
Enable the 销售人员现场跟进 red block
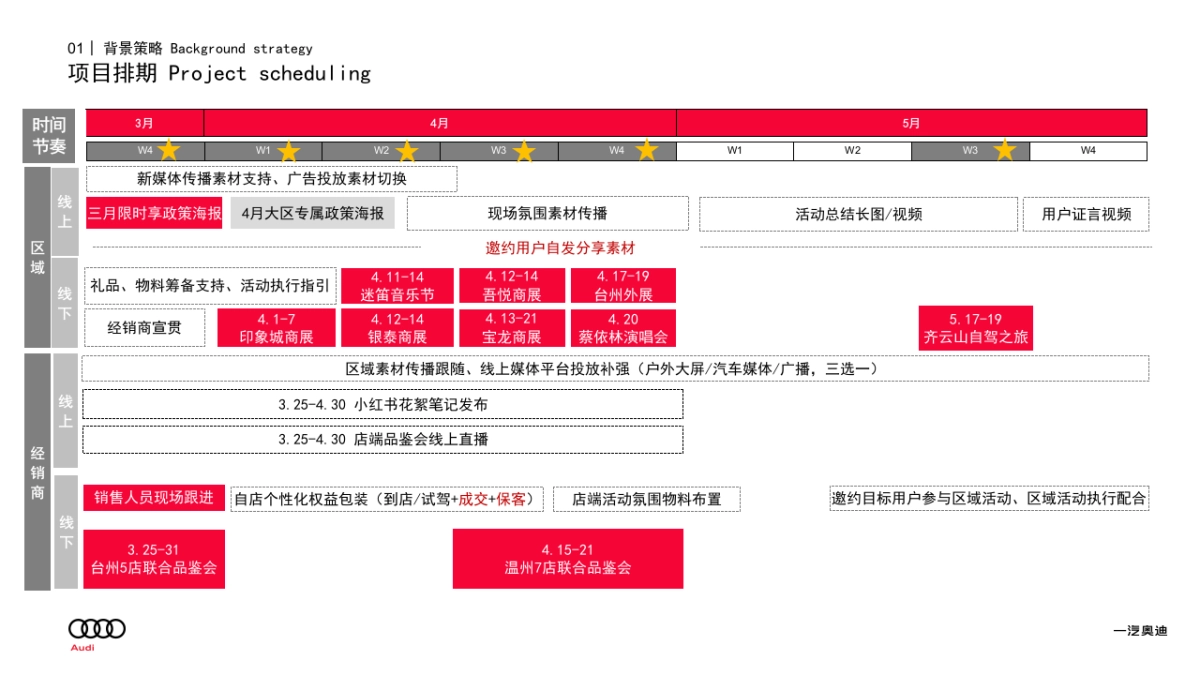pyautogui.click(x=152, y=498)
